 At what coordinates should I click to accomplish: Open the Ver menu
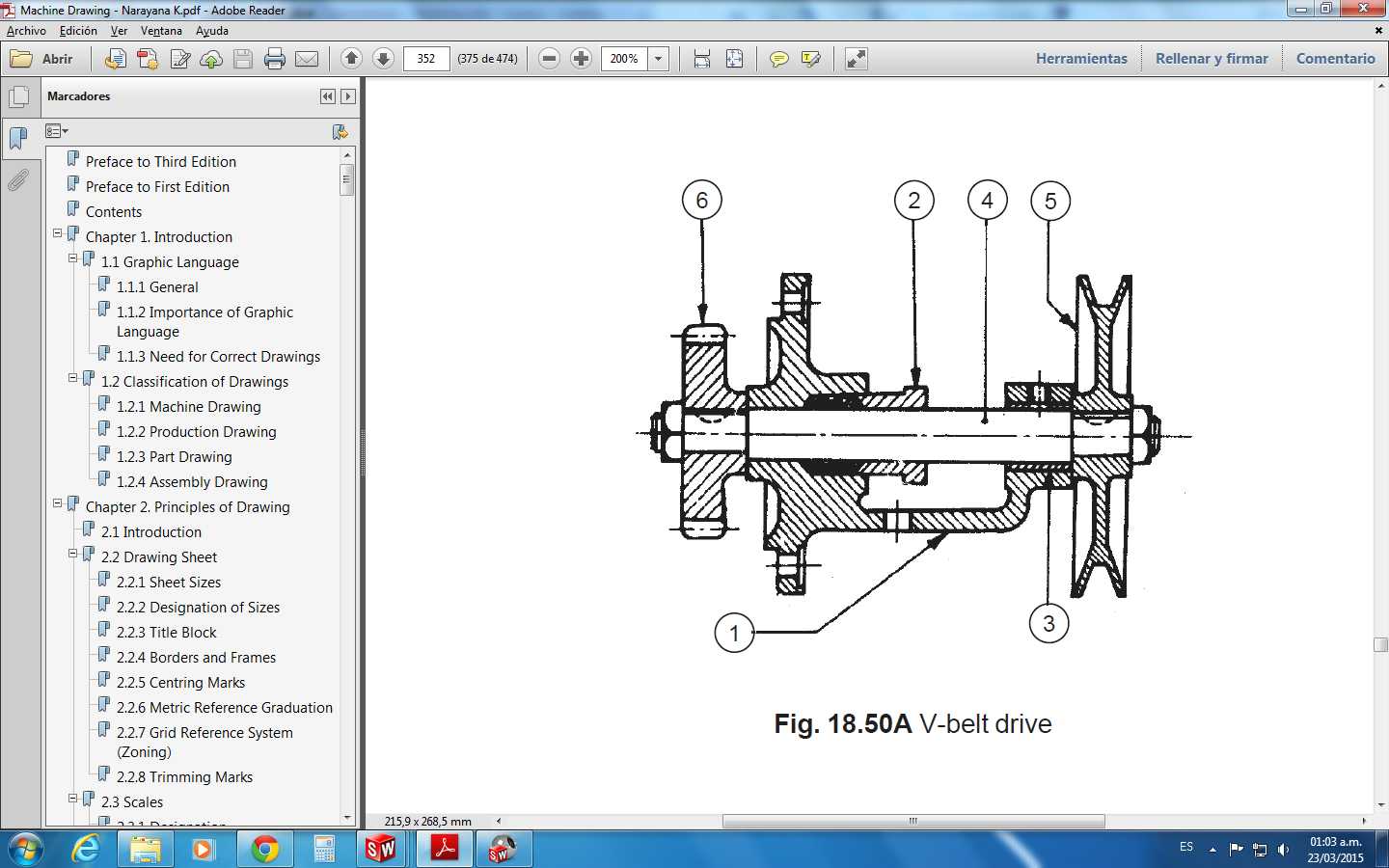pos(119,31)
